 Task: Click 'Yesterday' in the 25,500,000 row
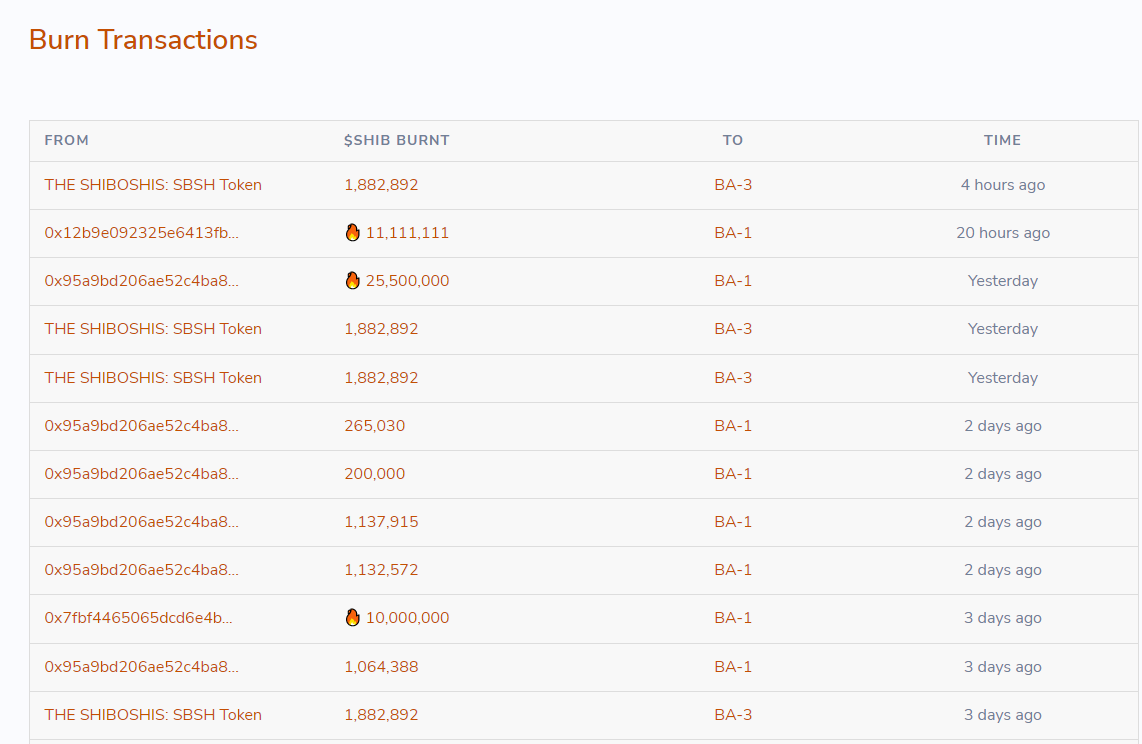pos(1002,281)
